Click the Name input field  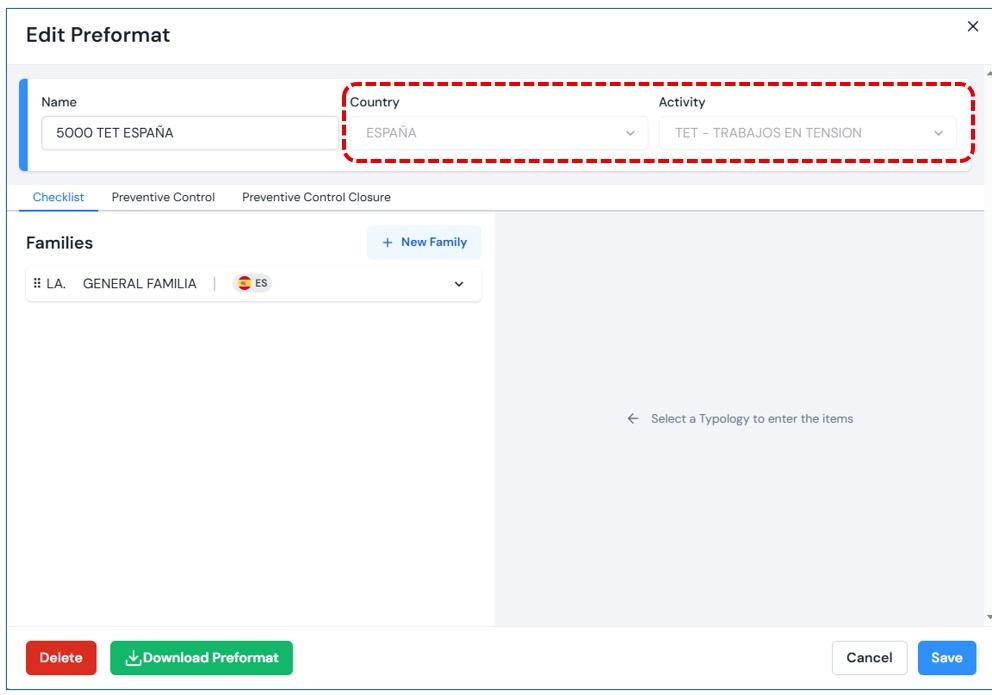[x=190, y=133]
